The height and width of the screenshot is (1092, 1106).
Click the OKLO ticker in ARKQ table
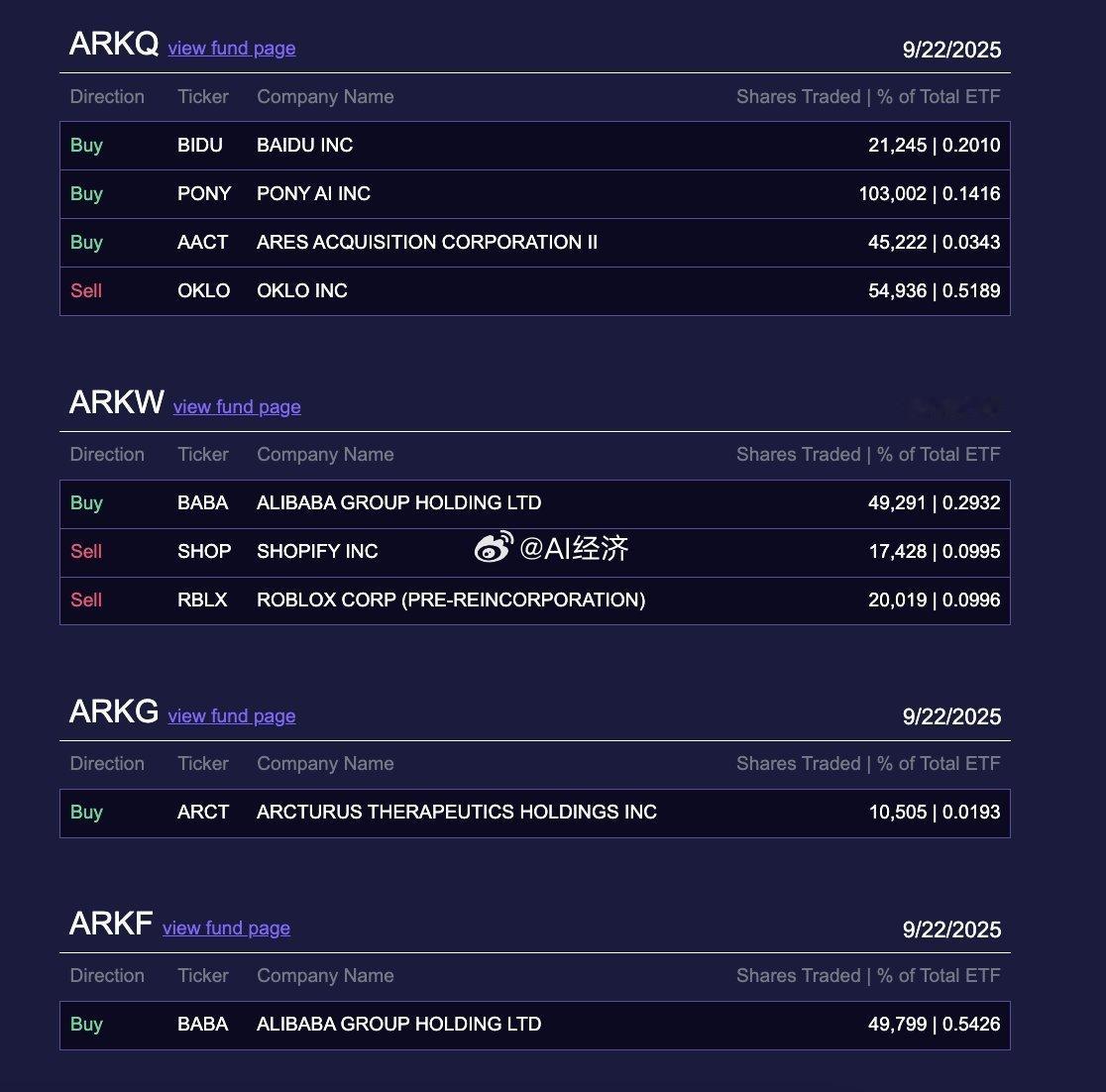point(204,290)
